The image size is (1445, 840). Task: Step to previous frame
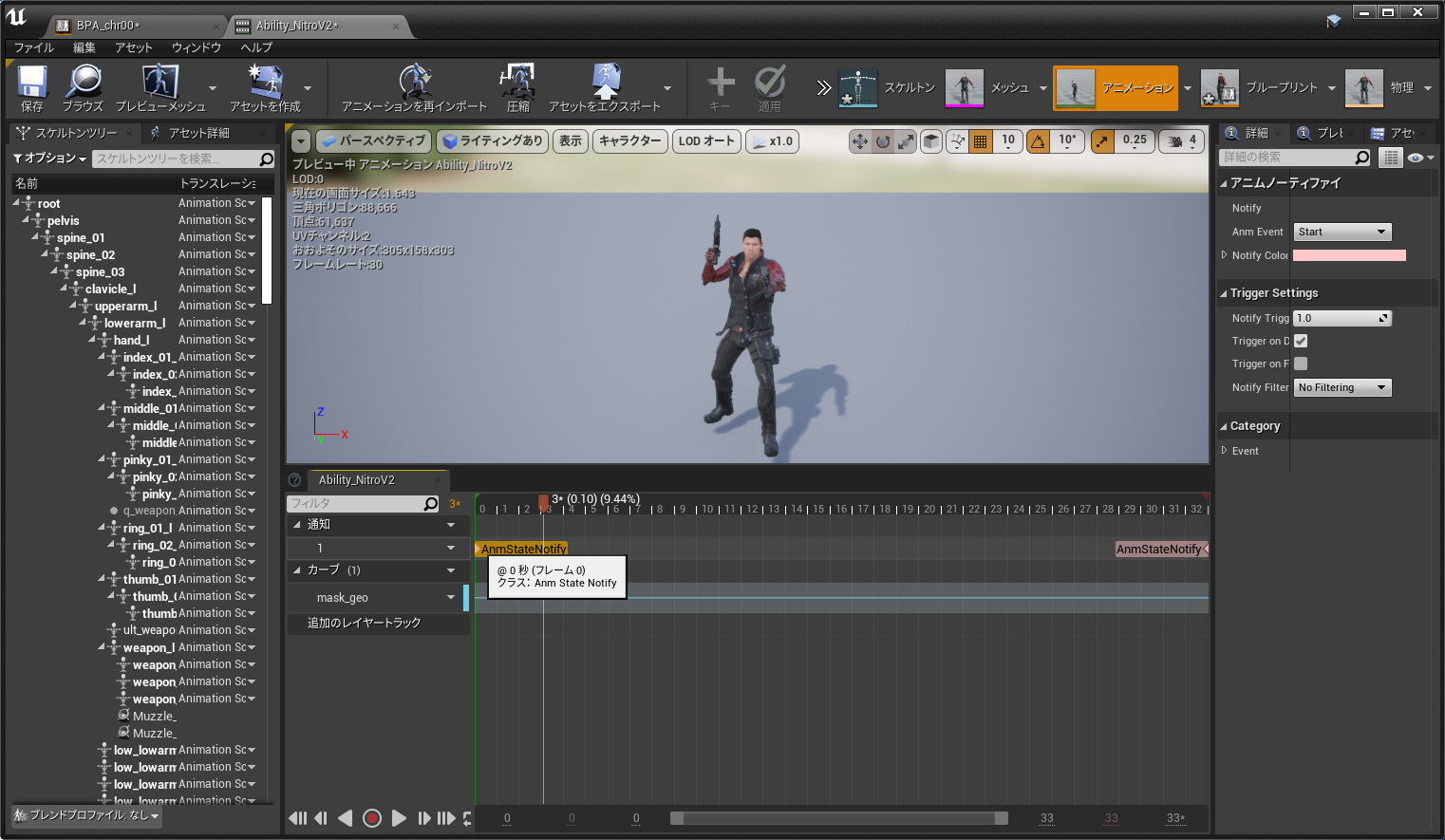coord(321,818)
